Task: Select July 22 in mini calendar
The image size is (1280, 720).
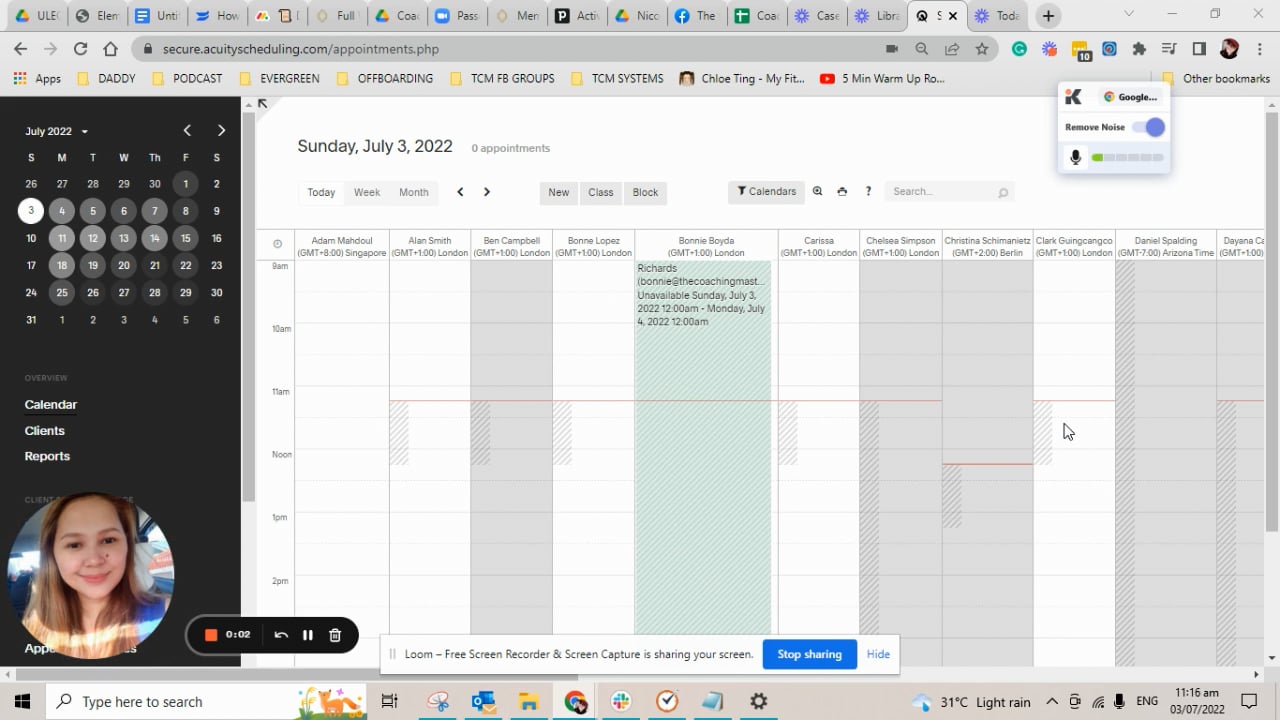Action: [185, 265]
